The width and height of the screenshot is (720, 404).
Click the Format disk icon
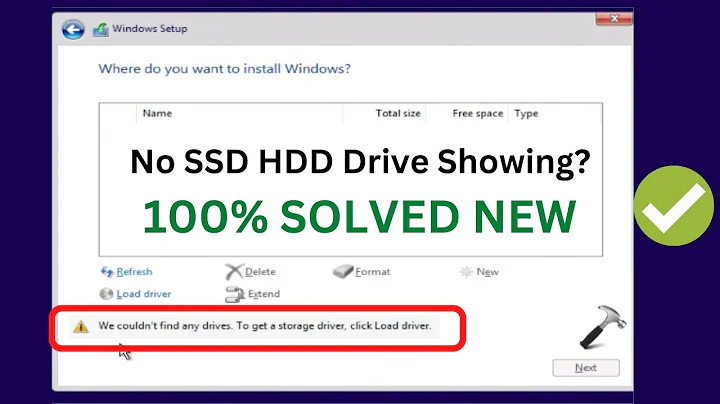[343, 271]
